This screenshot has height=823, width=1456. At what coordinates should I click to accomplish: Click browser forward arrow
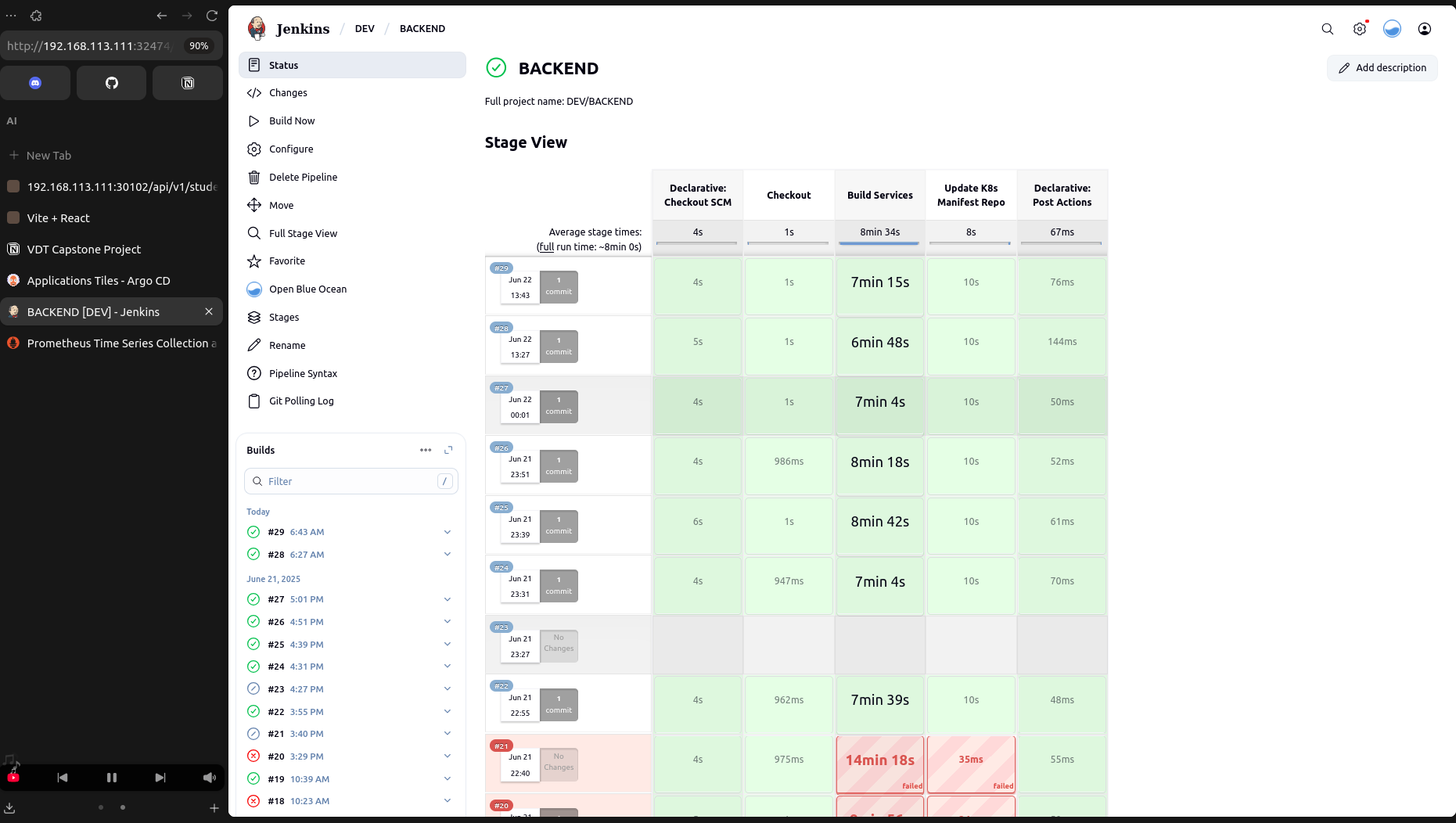coord(187,16)
